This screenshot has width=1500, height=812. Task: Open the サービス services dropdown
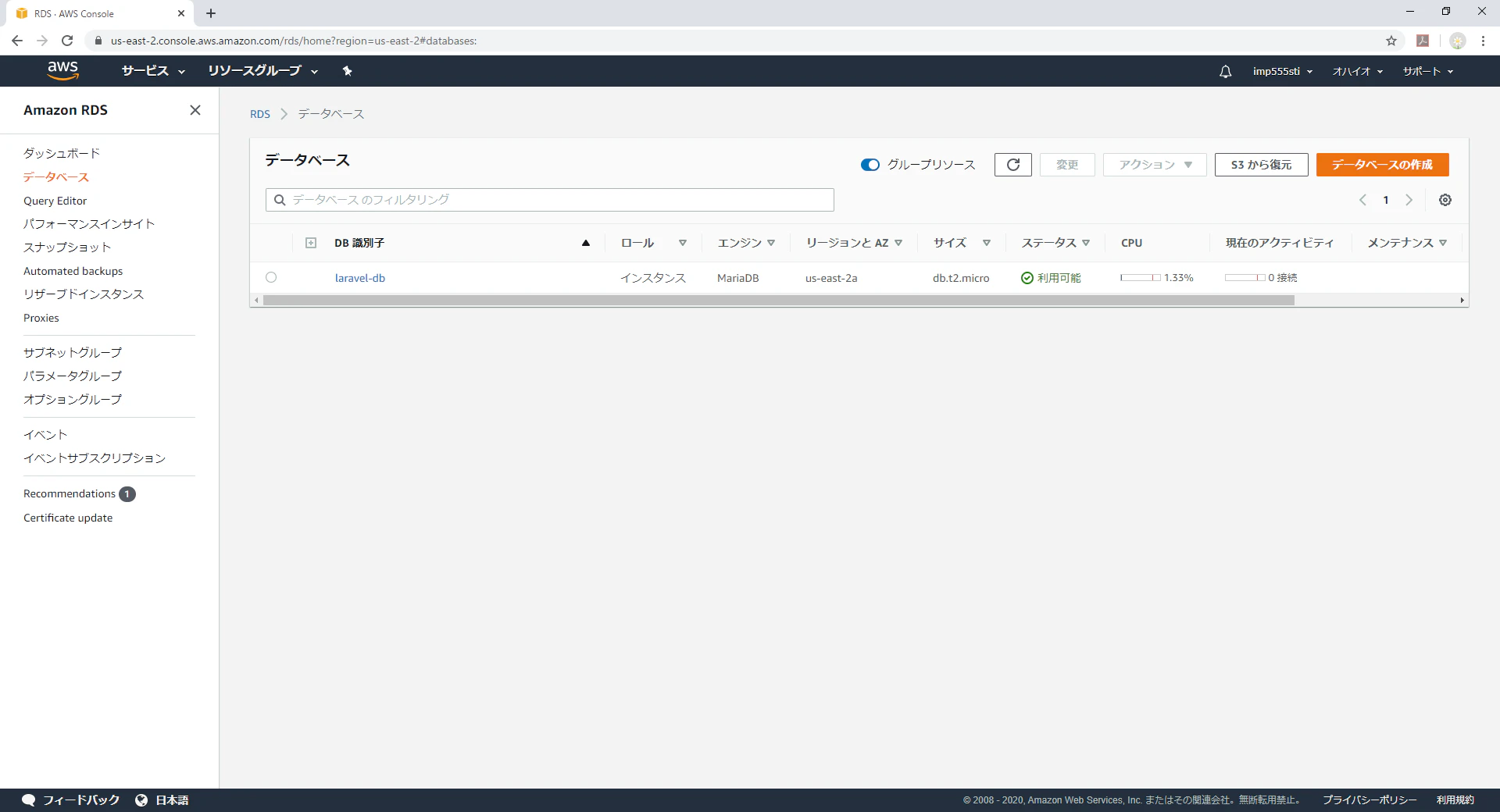[153, 71]
